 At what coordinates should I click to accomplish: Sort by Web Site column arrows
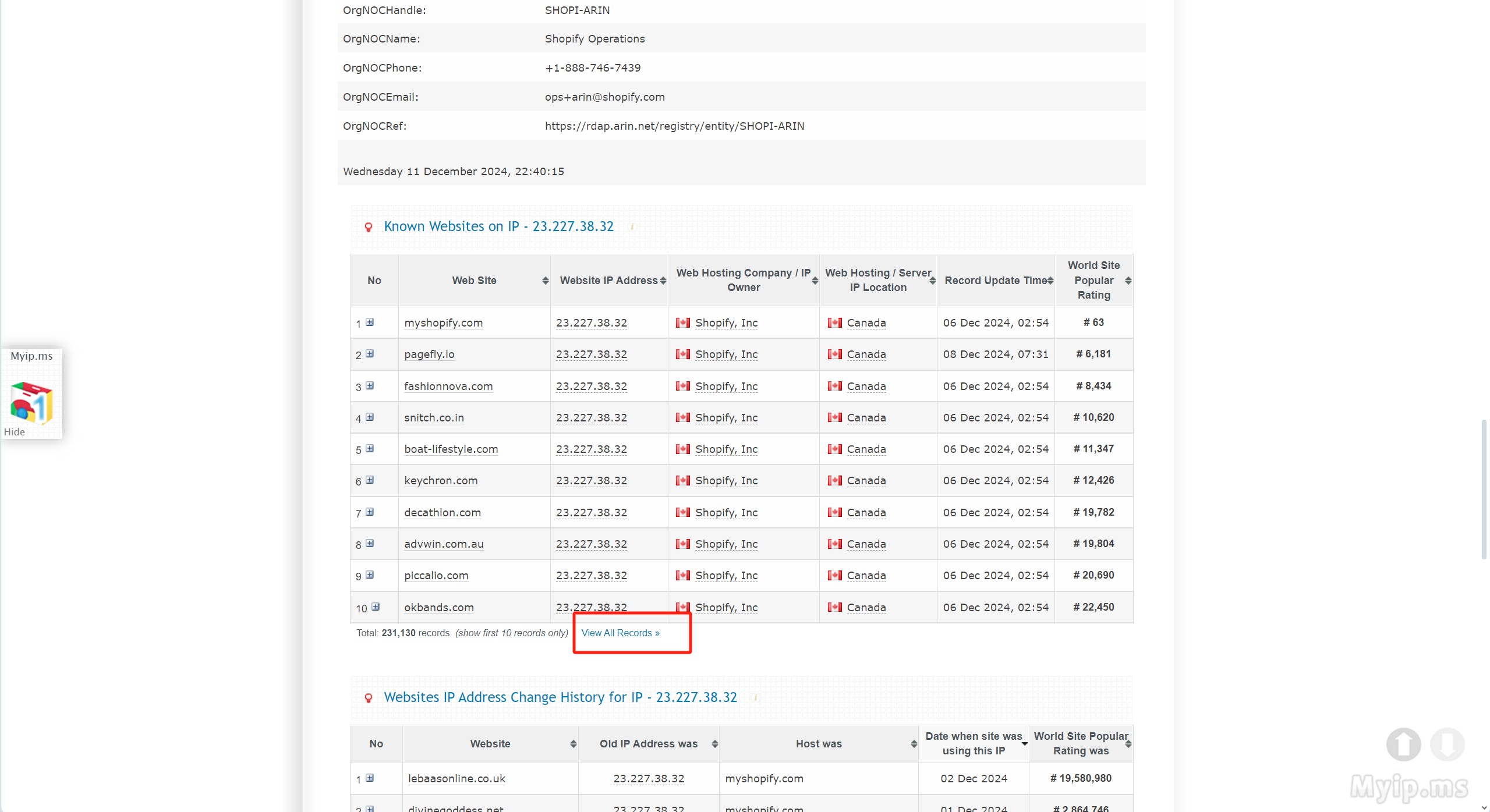coord(545,281)
